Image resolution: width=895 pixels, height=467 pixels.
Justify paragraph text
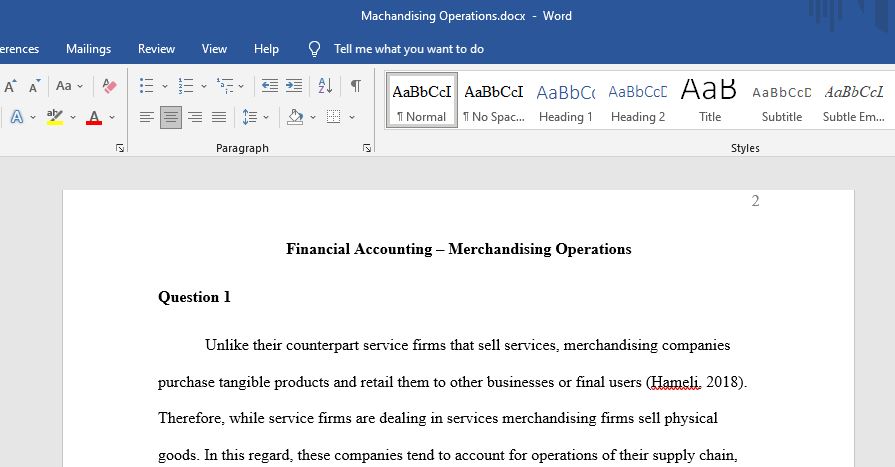tap(219, 117)
